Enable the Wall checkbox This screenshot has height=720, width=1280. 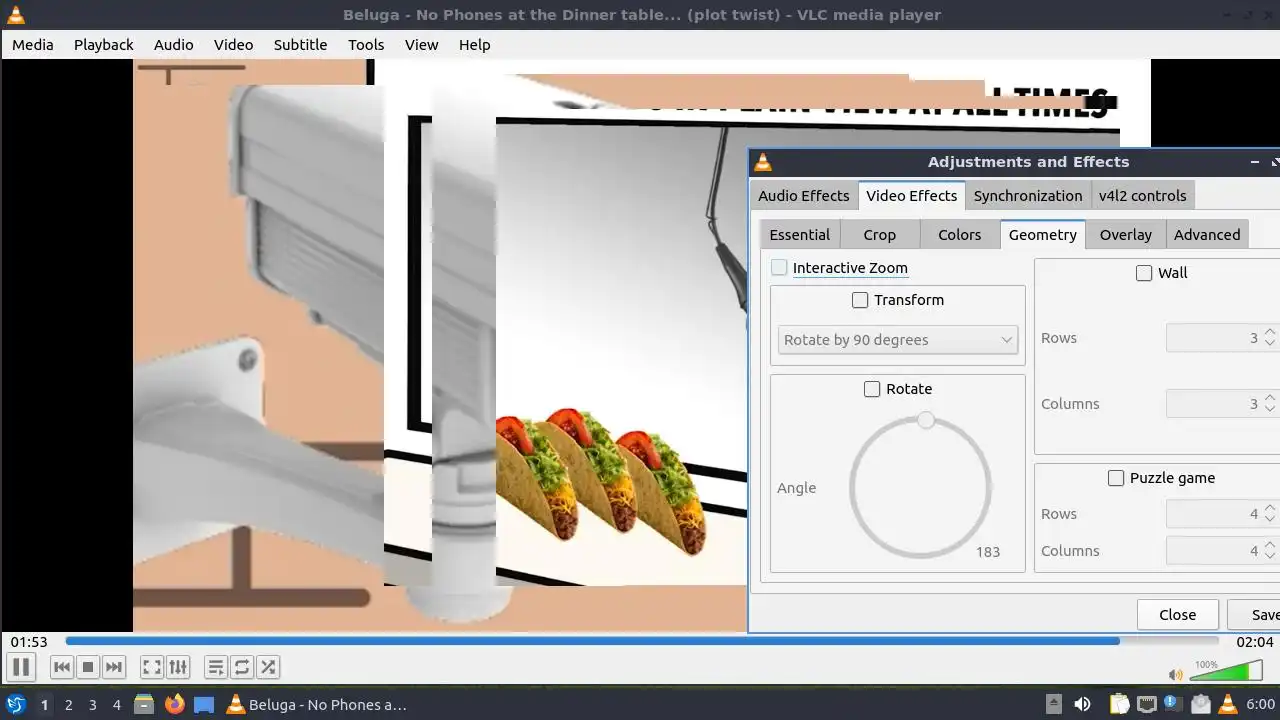1144,273
